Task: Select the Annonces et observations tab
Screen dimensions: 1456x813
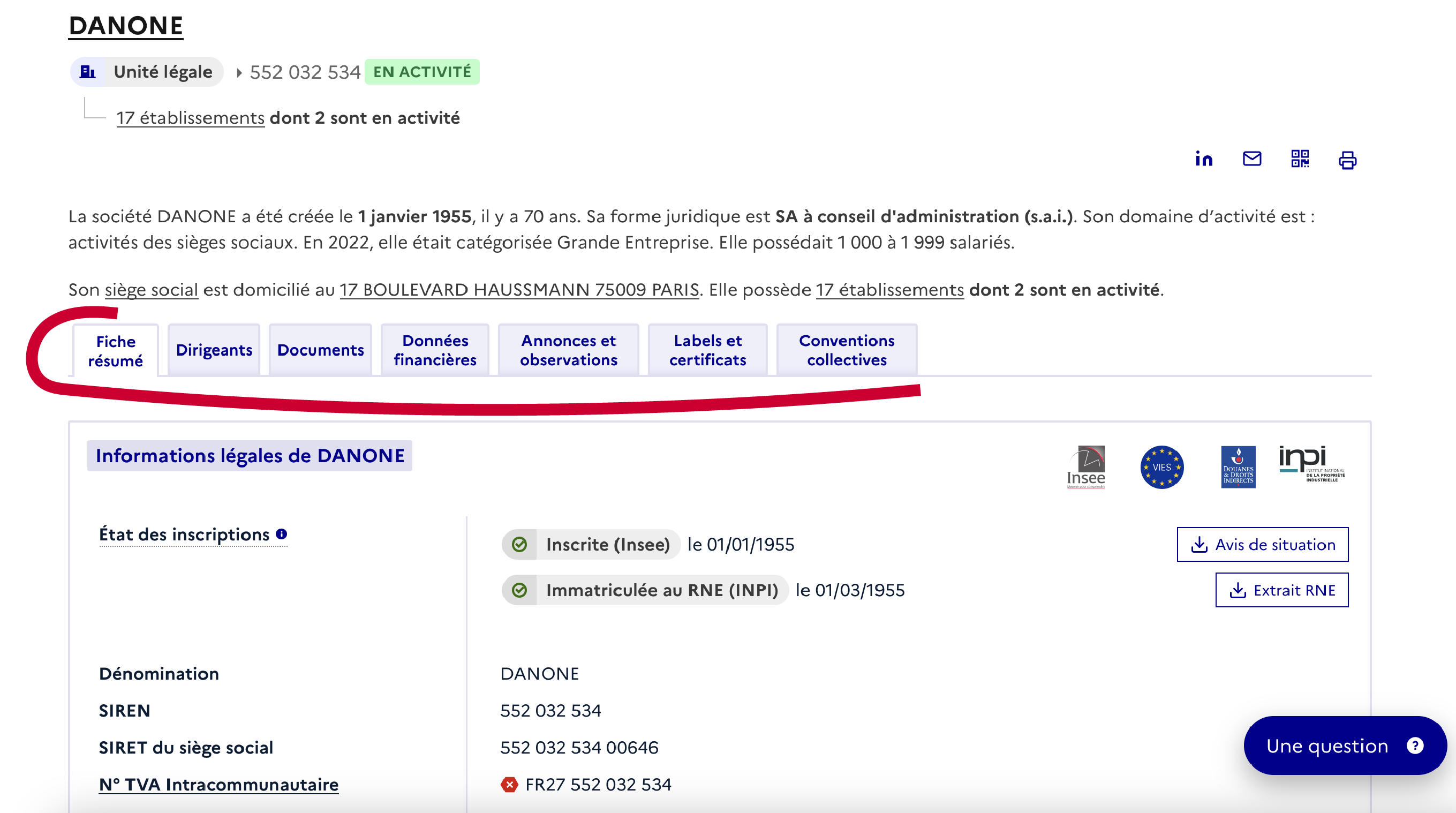Action: click(568, 350)
